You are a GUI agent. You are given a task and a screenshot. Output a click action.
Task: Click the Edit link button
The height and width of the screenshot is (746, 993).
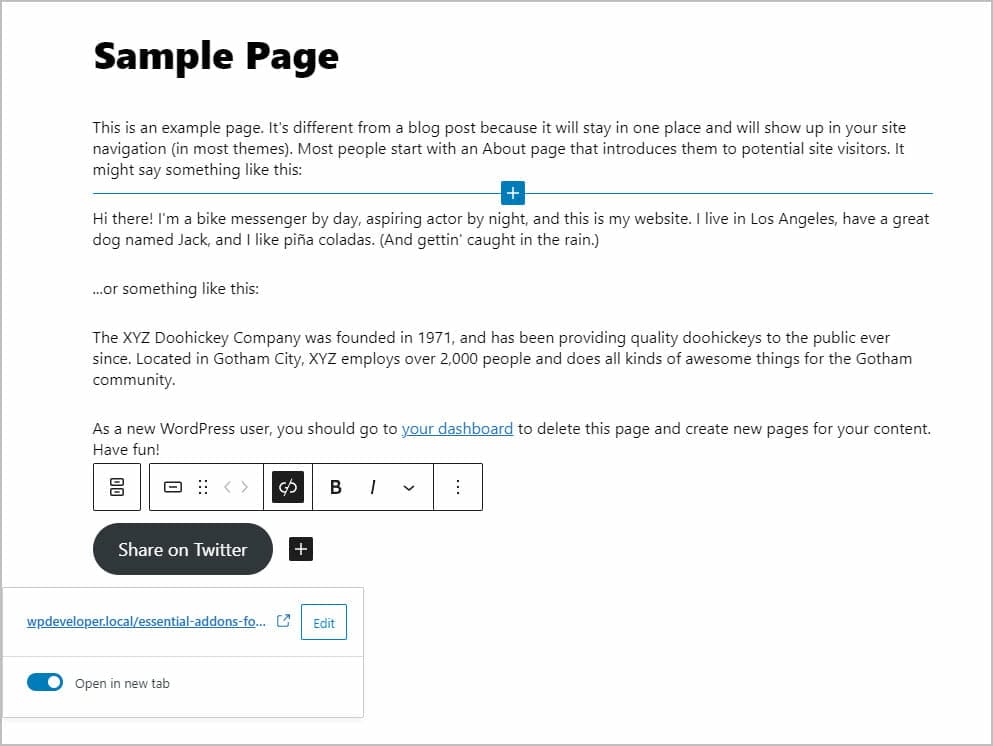click(324, 623)
